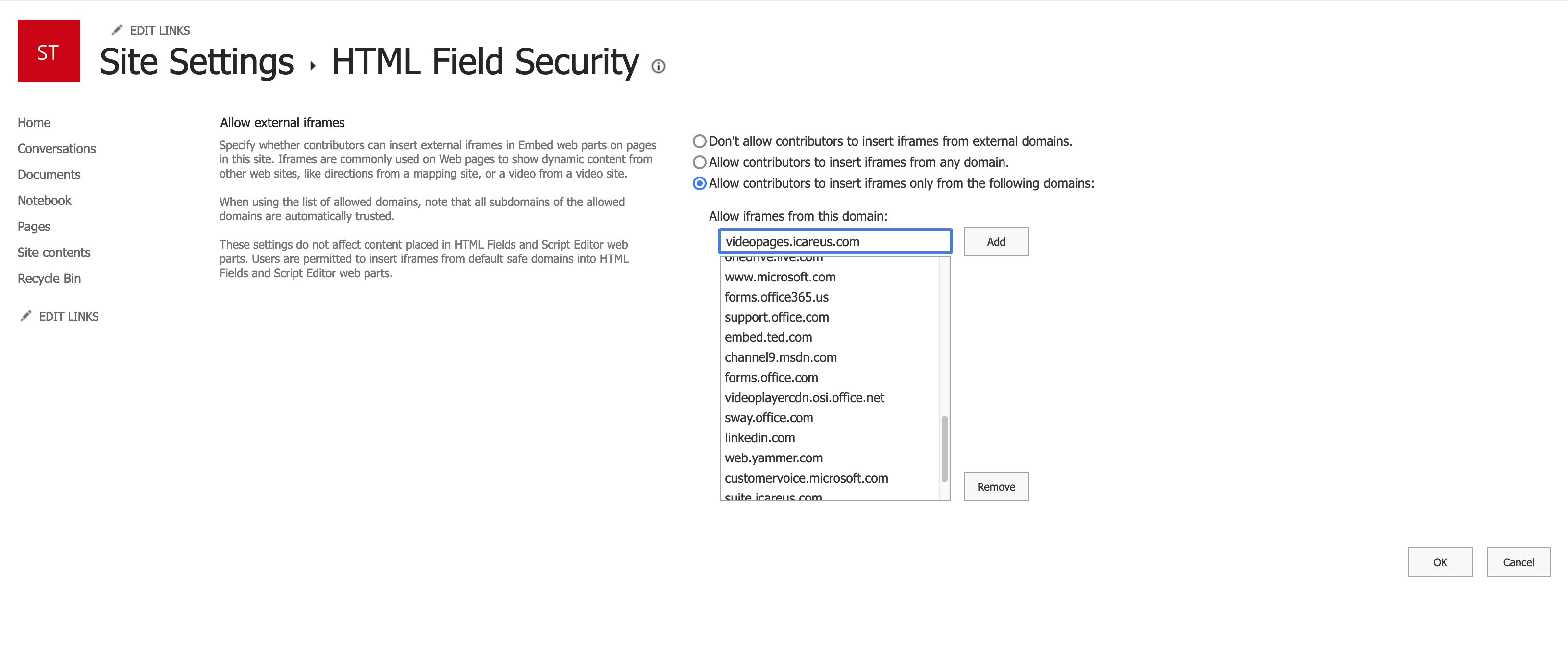Image resolution: width=1568 pixels, height=662 pixels.
Task: Choose allow iframes from any domain
Action: click(x=699, y=163)
